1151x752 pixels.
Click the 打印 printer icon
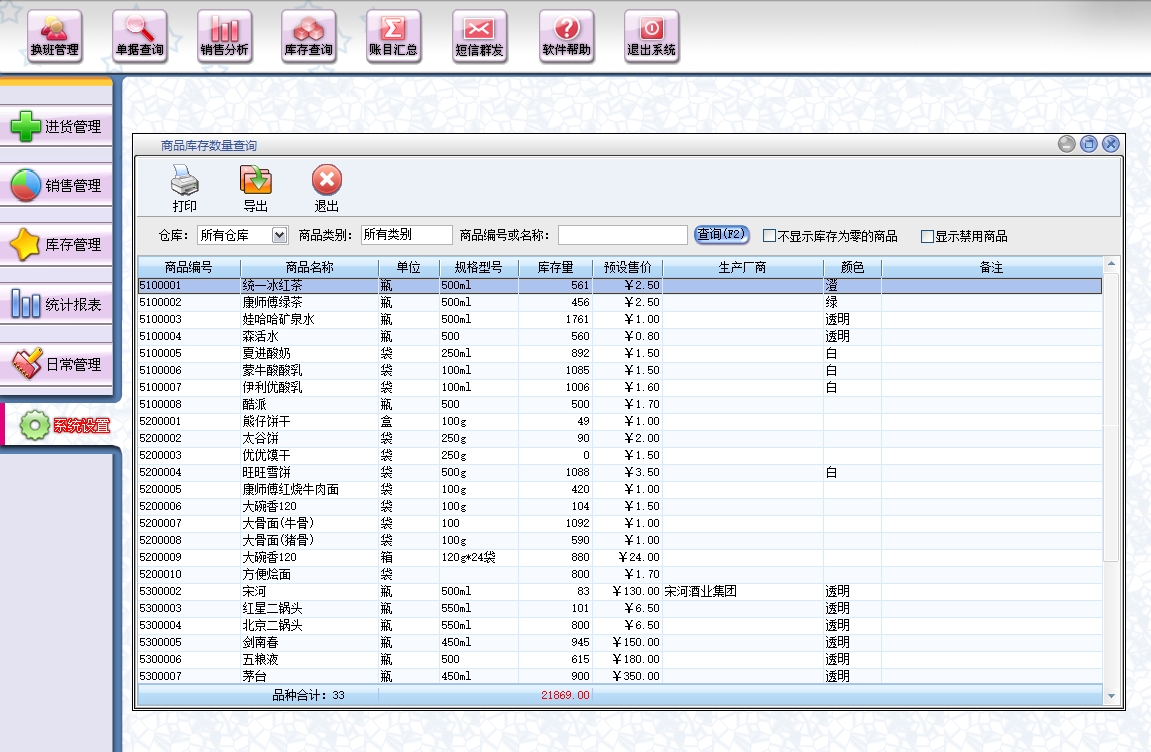tap(185, 182)
